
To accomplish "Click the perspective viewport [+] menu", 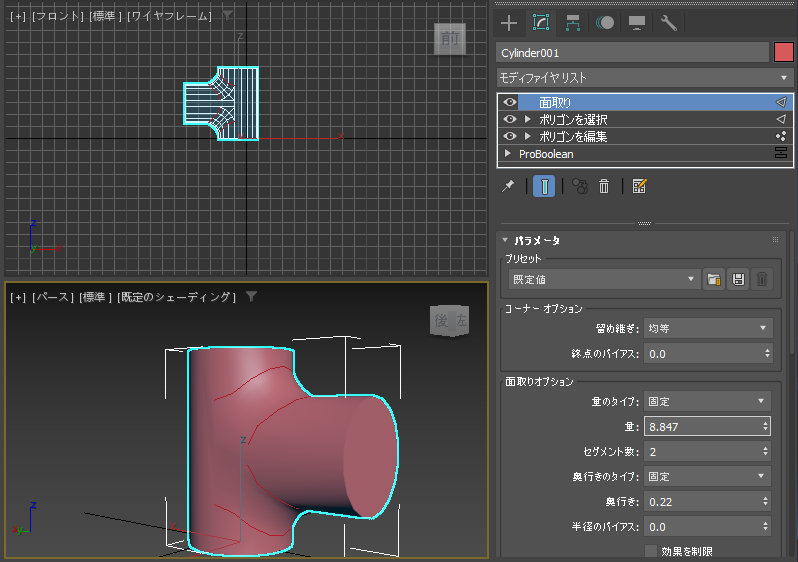I will [18, 297].
